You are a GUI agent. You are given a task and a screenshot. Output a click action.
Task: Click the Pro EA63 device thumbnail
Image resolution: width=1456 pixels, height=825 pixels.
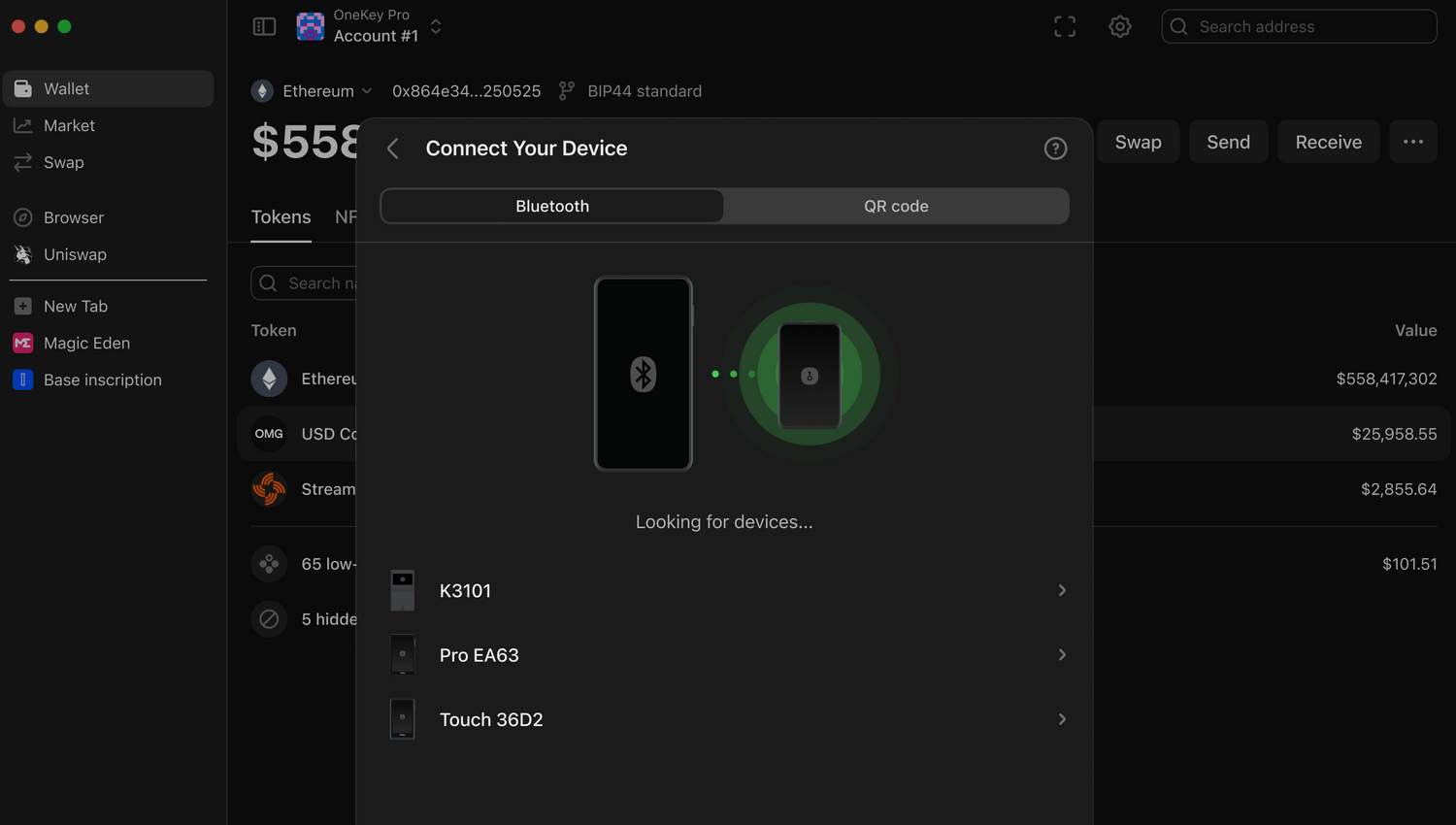pos(402,655)
